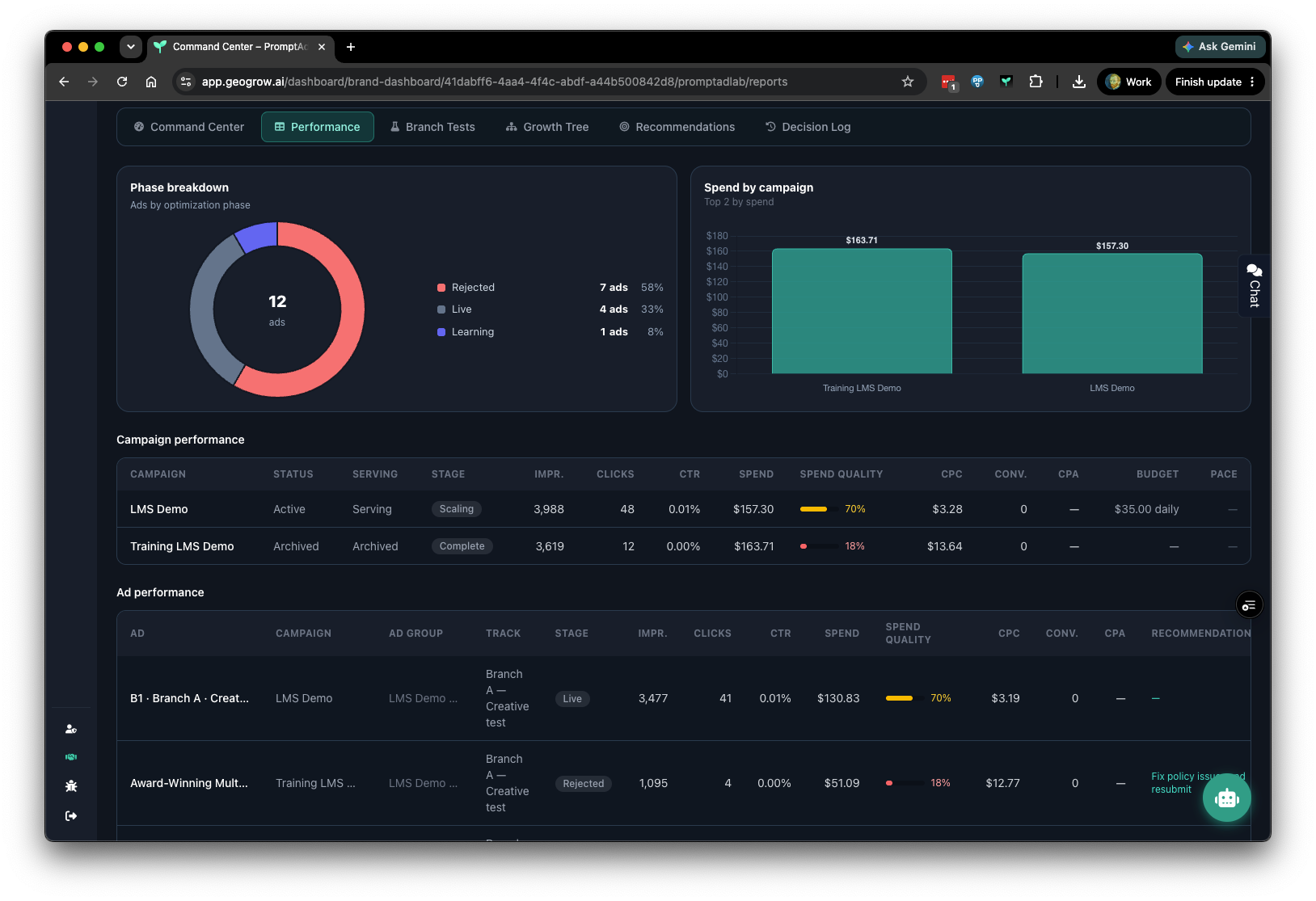Click Training LMS Demo campaign row name
This screenshot has height=901, width=1316.
pos(182,546)
